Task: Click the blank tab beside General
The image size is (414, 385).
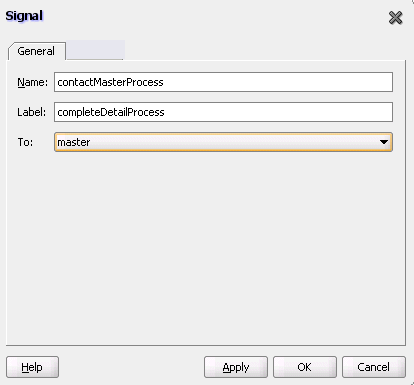Action: pyautogui.click(x=95, y=50)
